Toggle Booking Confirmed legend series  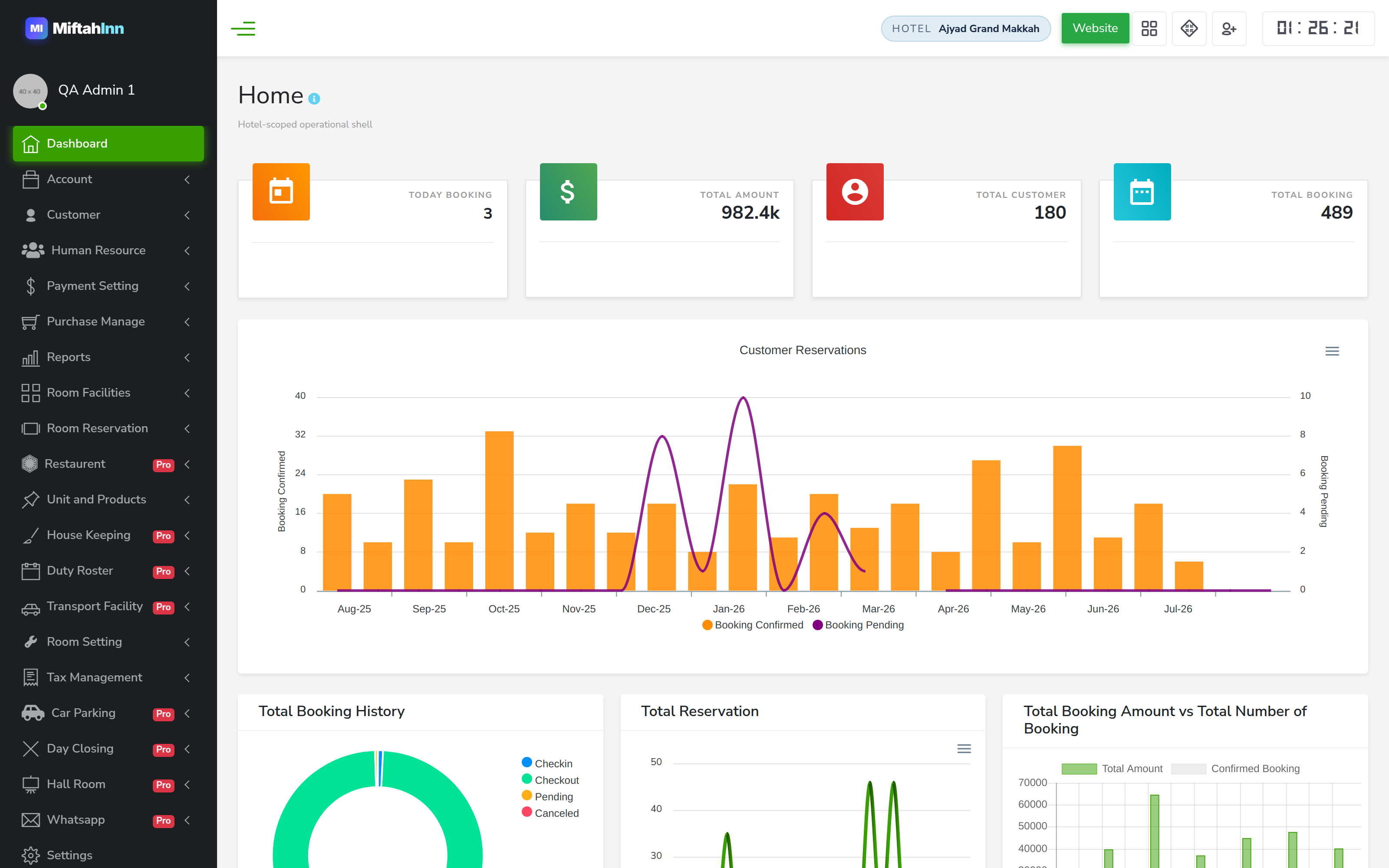click(753, 625)
